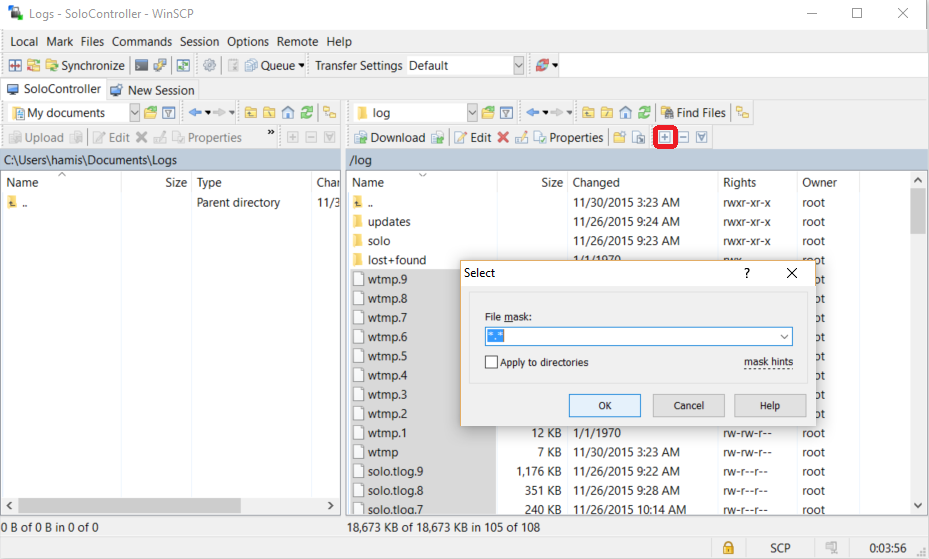Viewport: 929px width, 559px height.
Task: Click the remote open directory folder icon
Action: [x=488, y=113]
